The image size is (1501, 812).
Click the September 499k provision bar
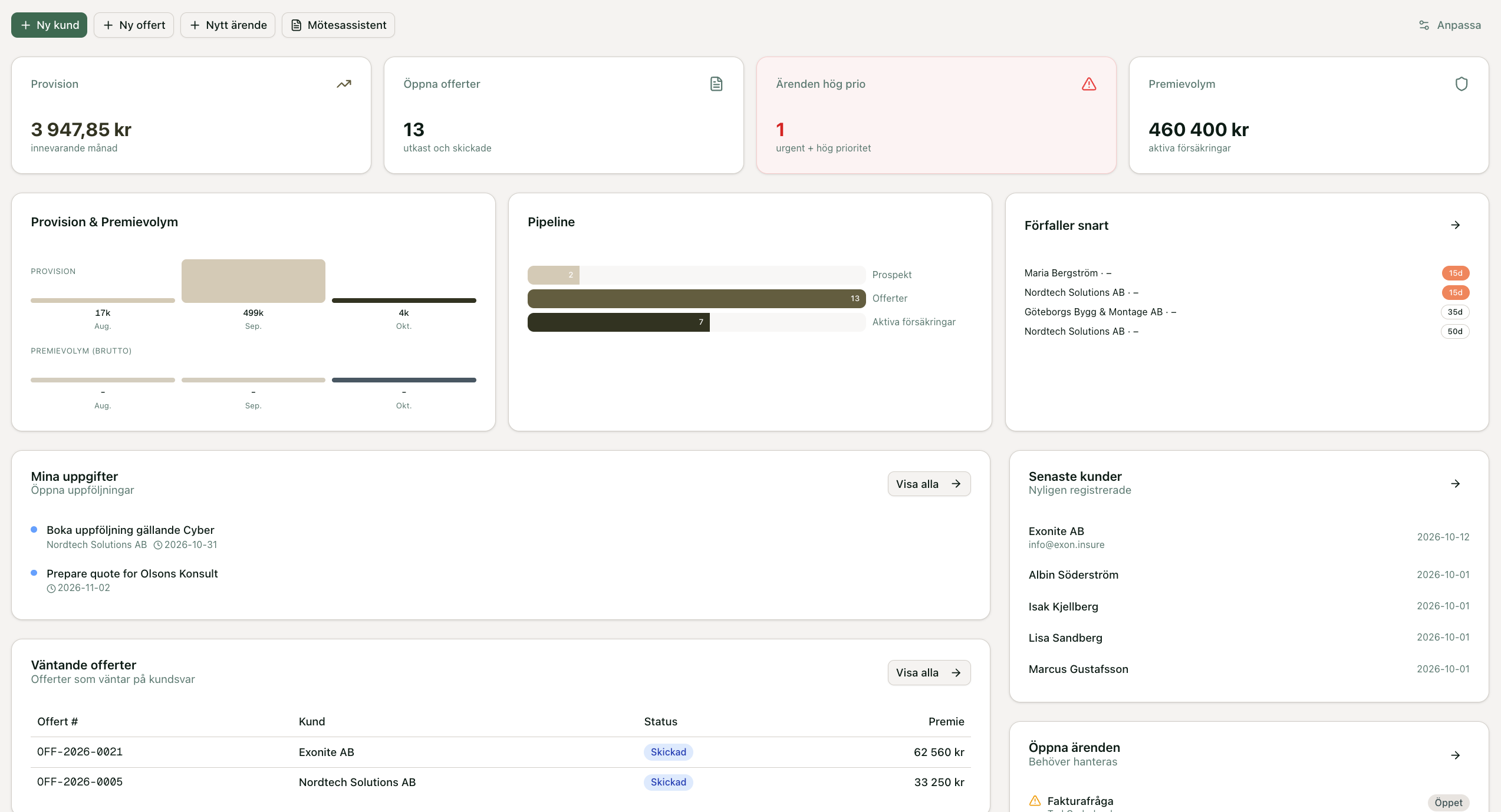pyautogui.click(x=254, y=281)
